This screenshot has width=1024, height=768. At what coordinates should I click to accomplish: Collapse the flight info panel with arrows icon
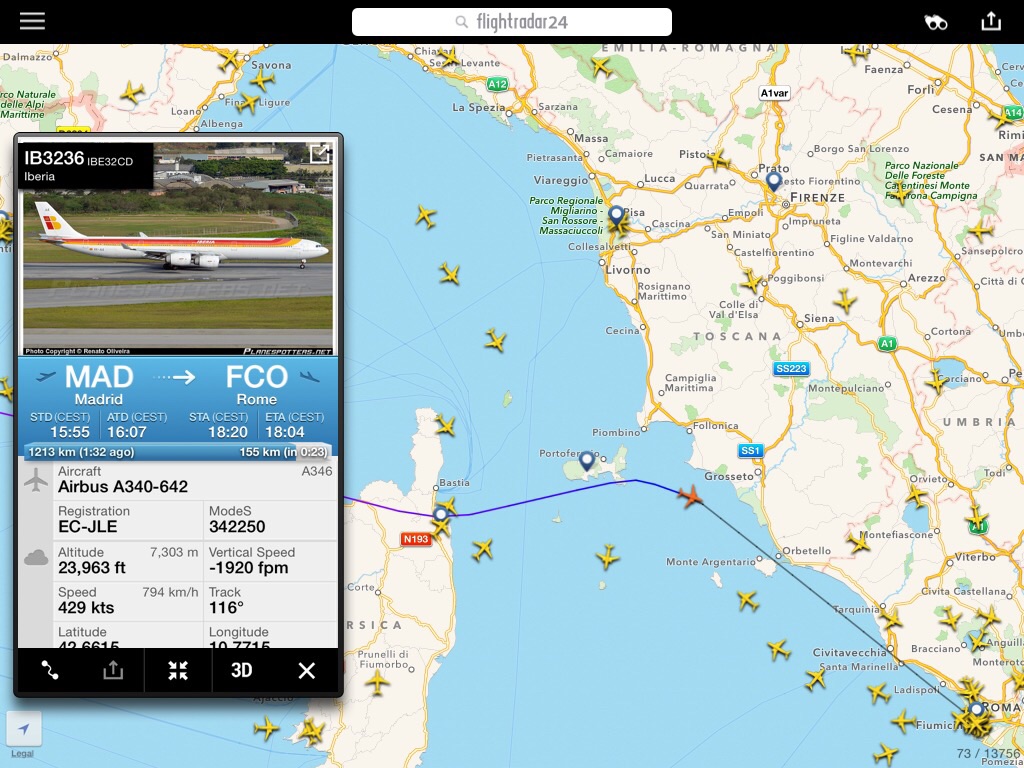[x=178, y=670]
